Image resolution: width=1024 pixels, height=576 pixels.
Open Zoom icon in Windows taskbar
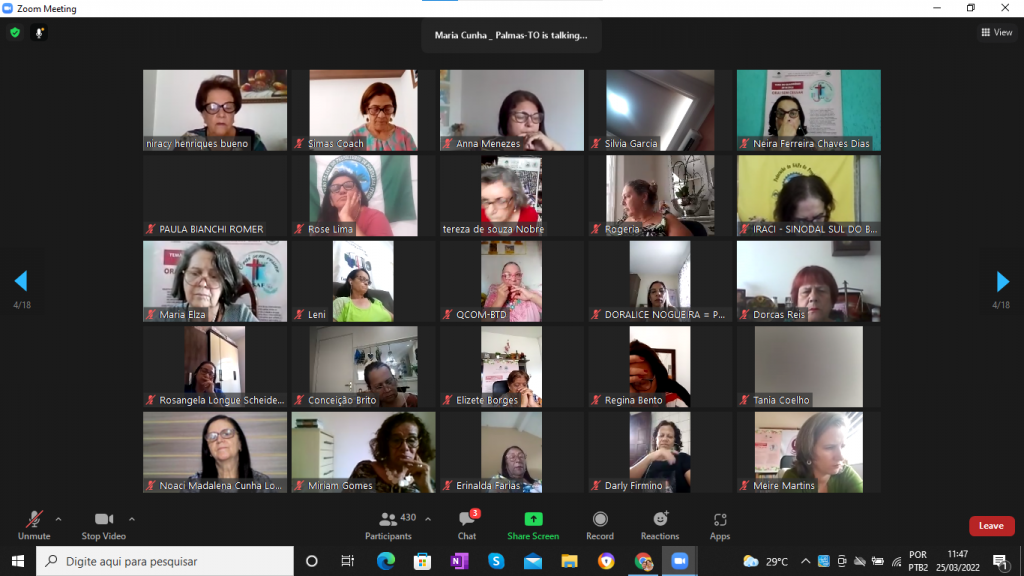[680, 561]
